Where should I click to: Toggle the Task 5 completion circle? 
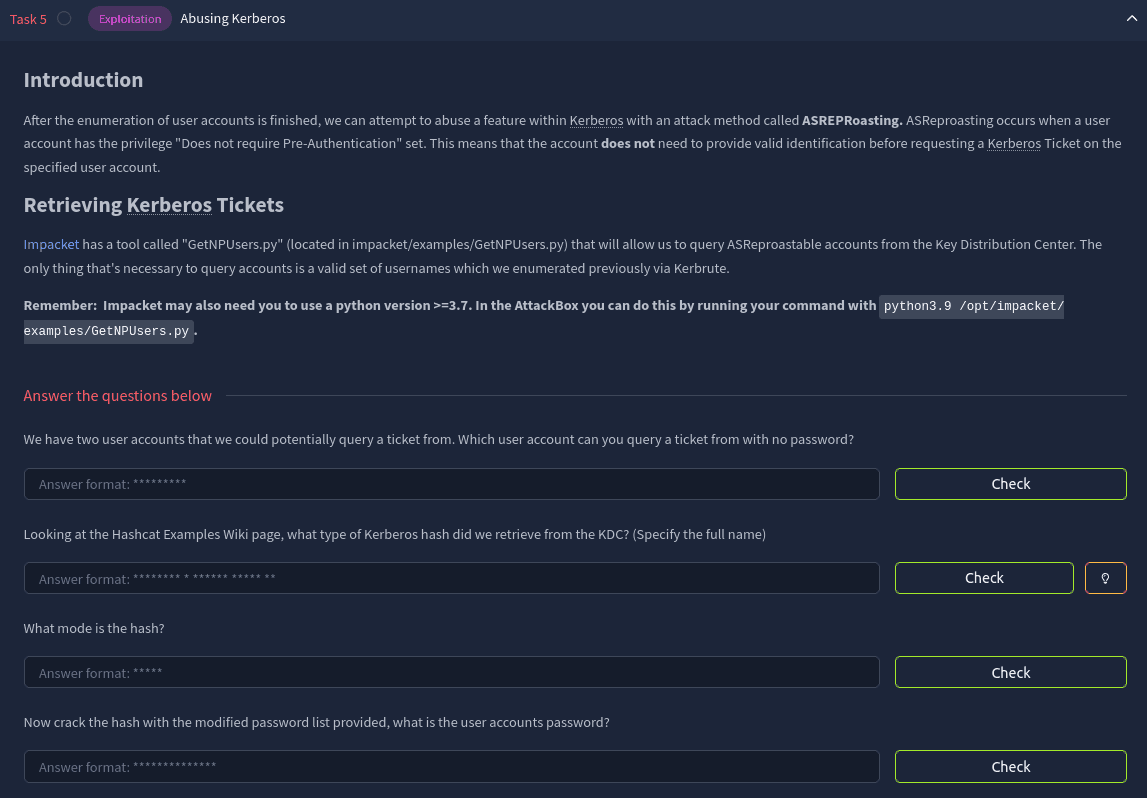pyautogui.click(x=64, y=18)
